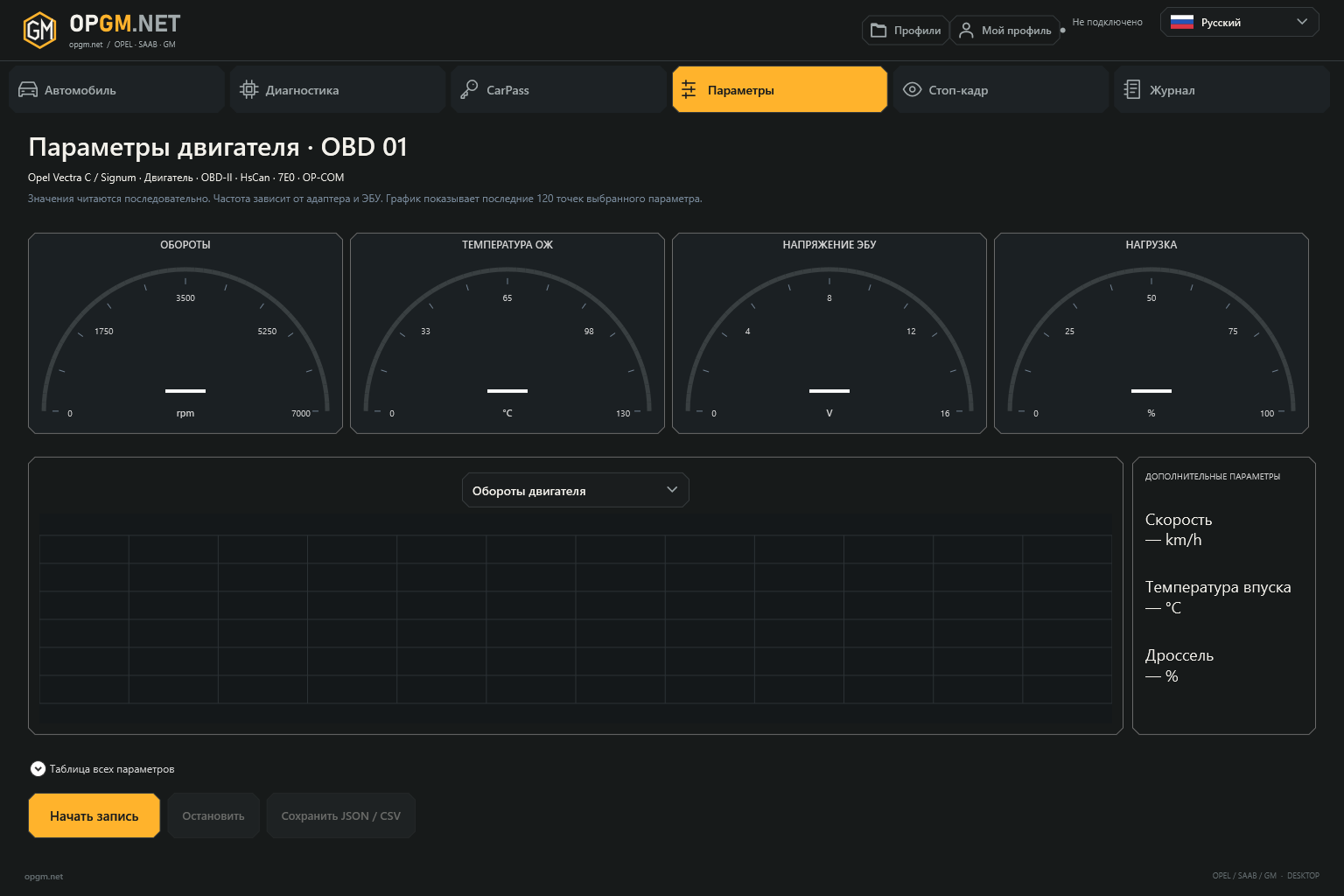Click the Остановить button
The height and width of the screenshot is (896, 1344).
point(213,815)
